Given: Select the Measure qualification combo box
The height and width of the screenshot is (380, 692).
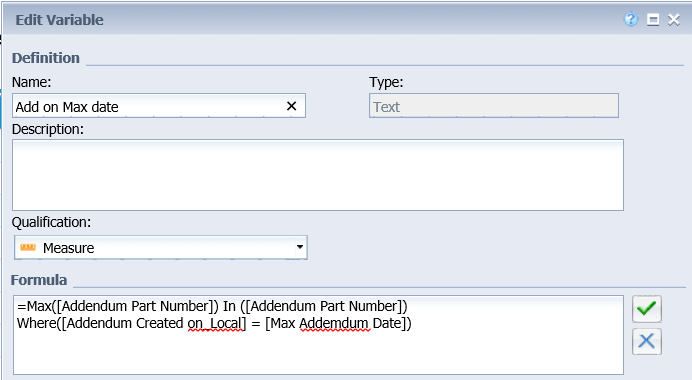Looking at the screenshot, I should (x=161, y=247).
